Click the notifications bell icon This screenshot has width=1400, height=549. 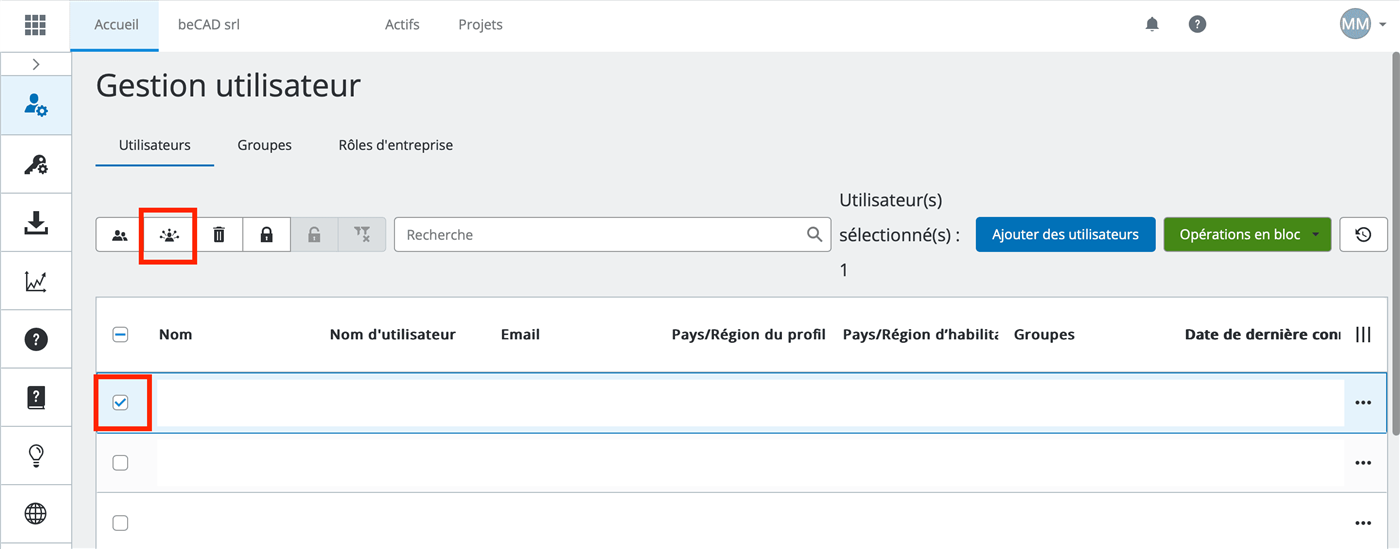[x=1152, y=24]
